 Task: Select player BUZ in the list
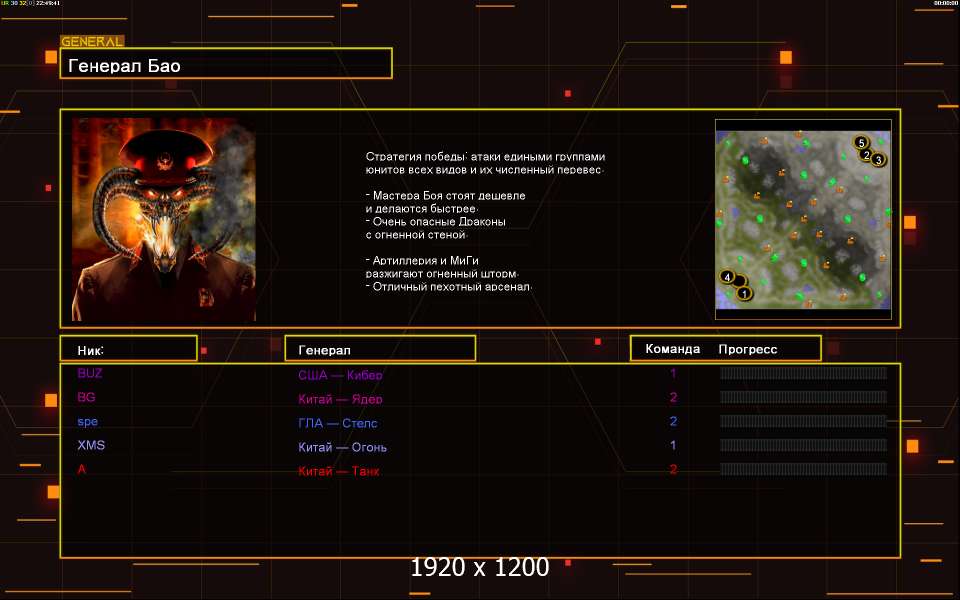(90, 373)
